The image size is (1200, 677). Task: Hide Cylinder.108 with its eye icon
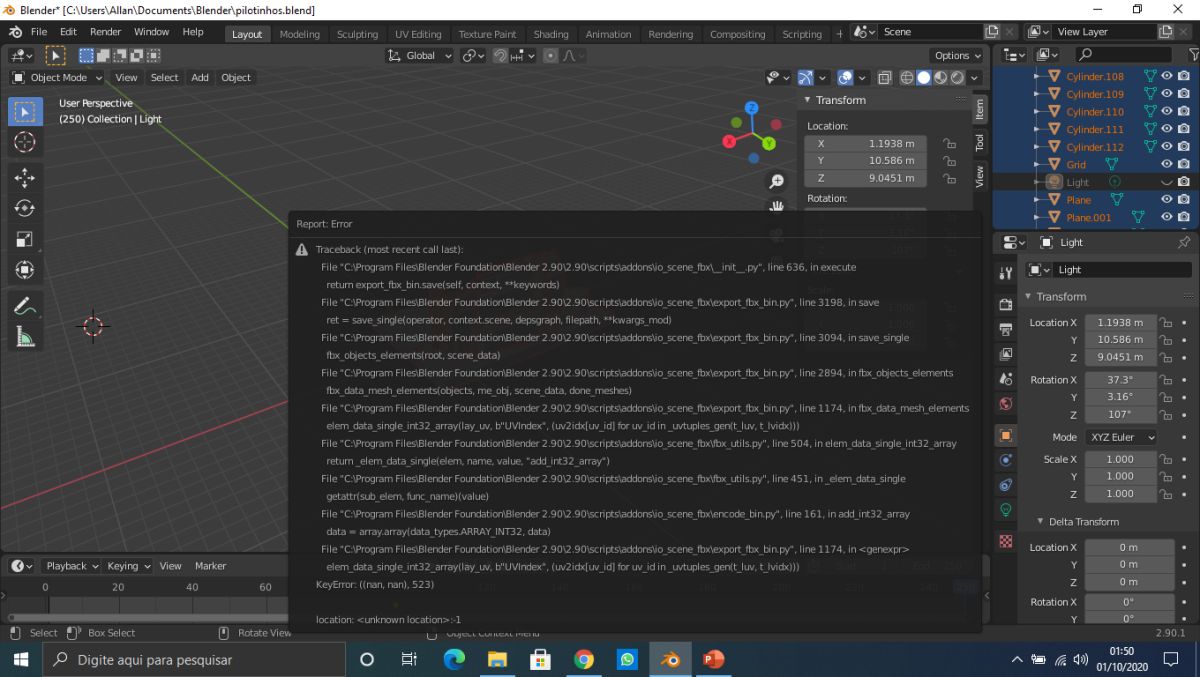tap(1166, 76)
